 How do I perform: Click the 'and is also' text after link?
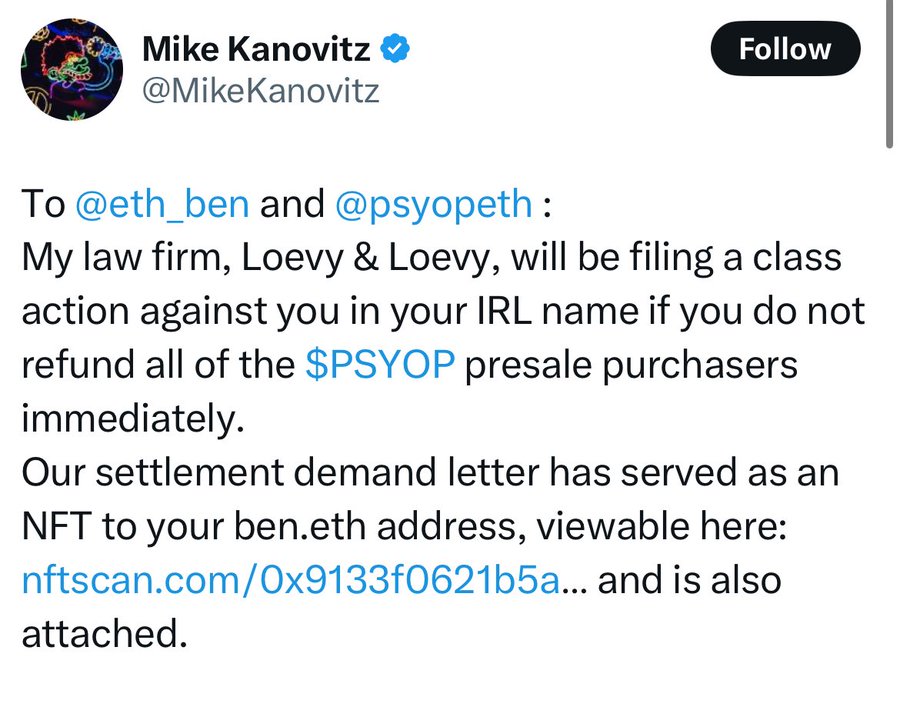click(x=689, y=580)
